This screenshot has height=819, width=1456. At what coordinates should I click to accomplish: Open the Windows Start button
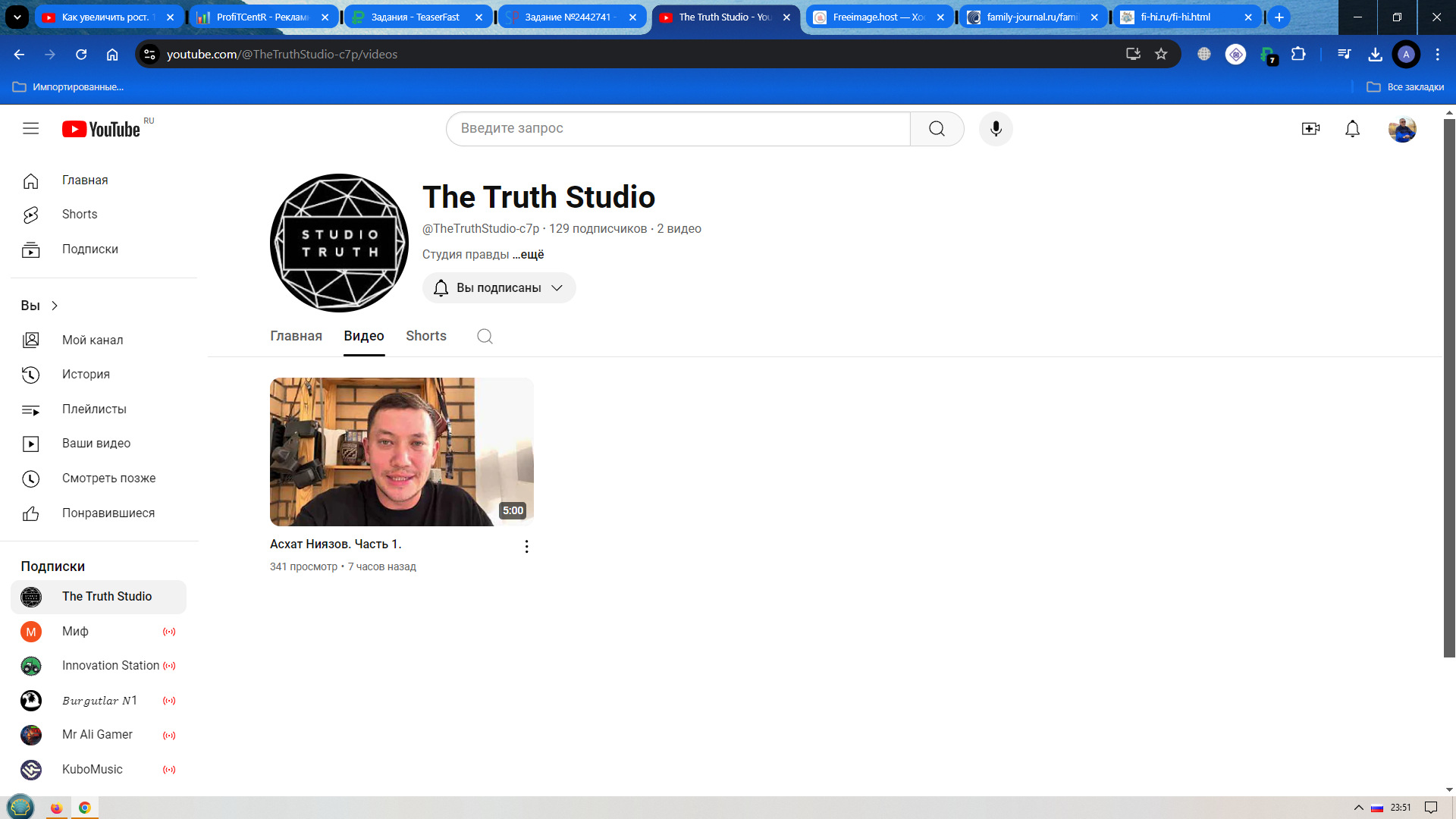[20, 807]
